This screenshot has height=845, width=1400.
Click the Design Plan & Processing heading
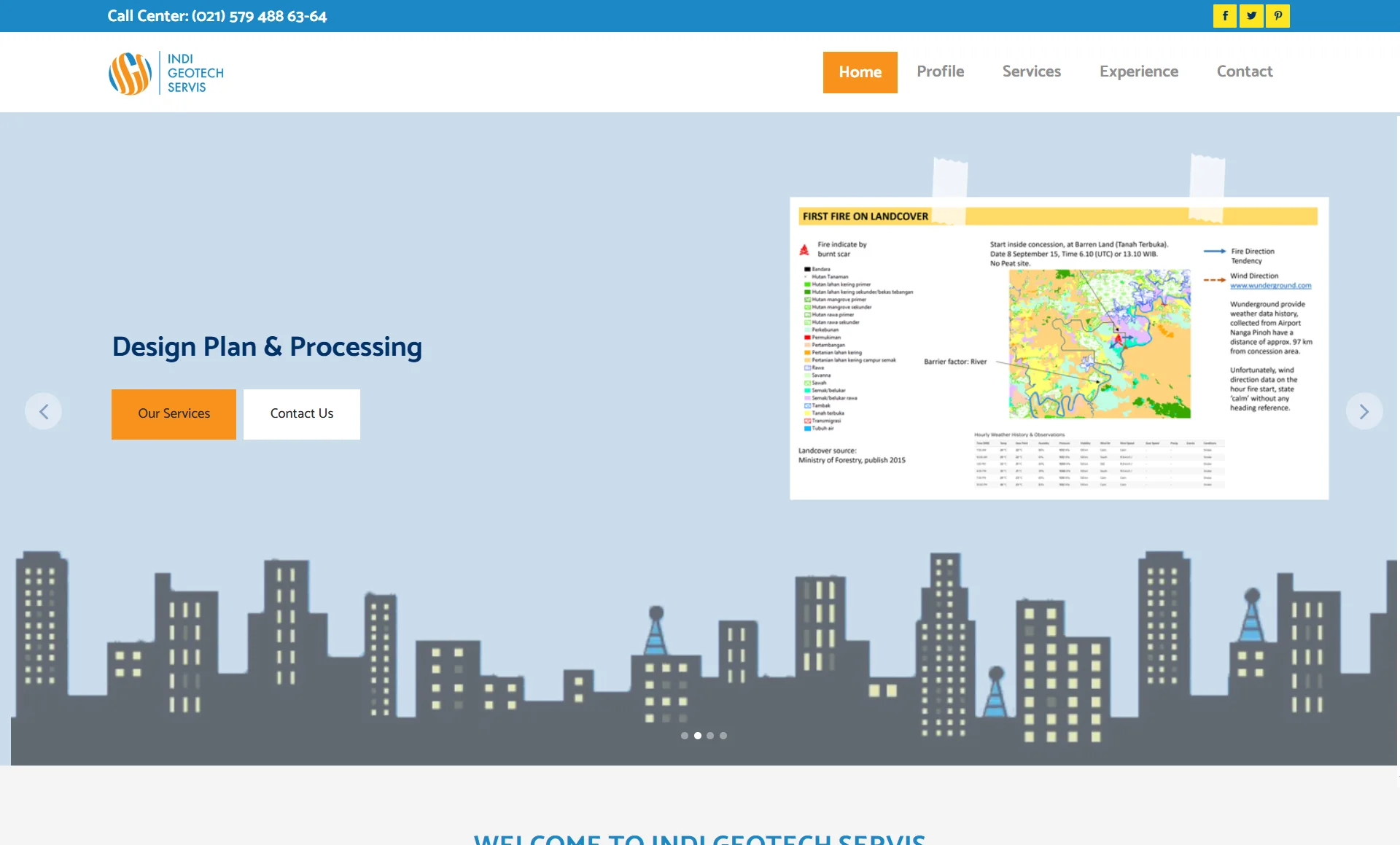267,347
